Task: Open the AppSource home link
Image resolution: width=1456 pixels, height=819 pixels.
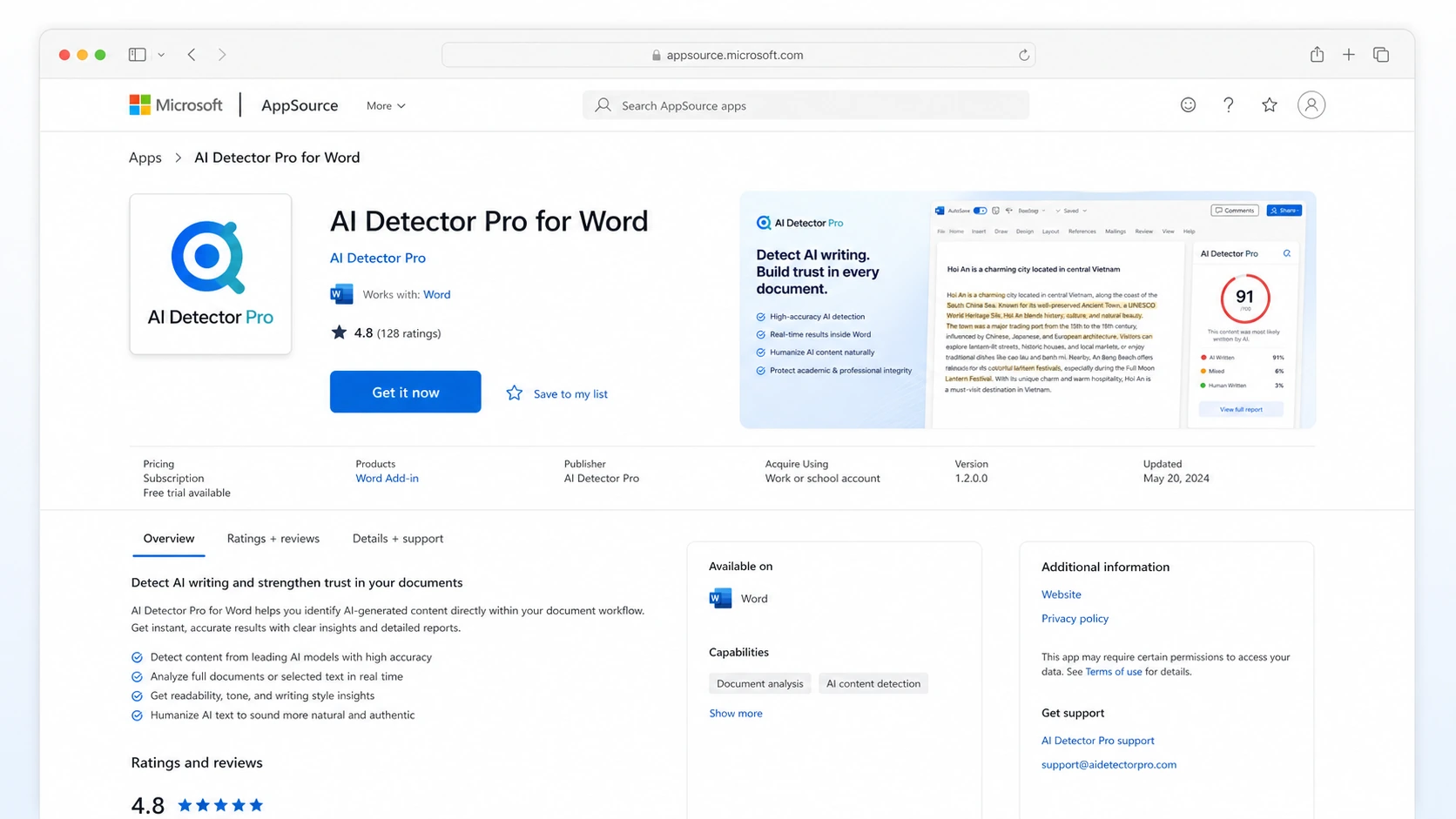Action: (300, 105)
